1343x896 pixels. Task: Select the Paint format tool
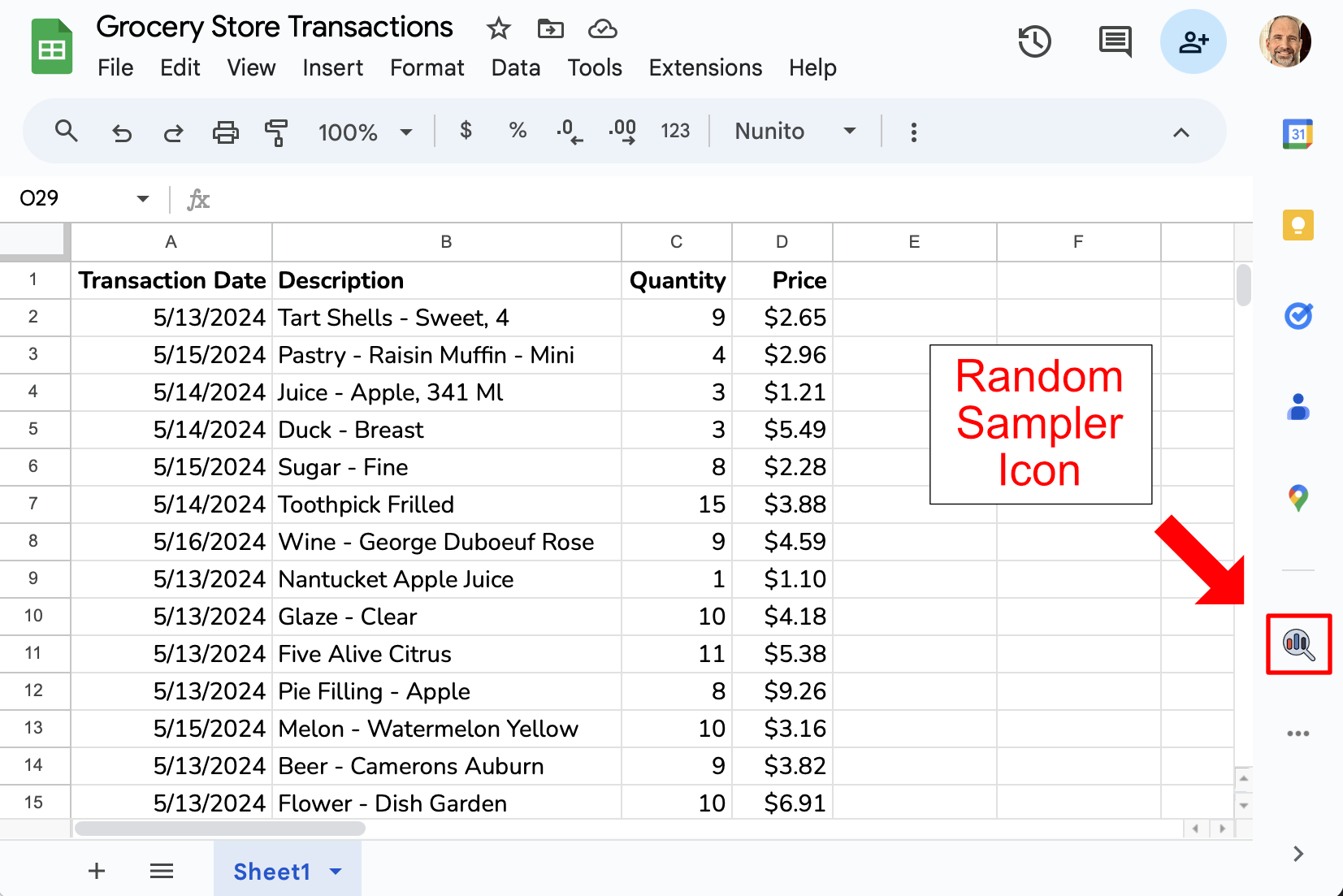coord(277,132)
